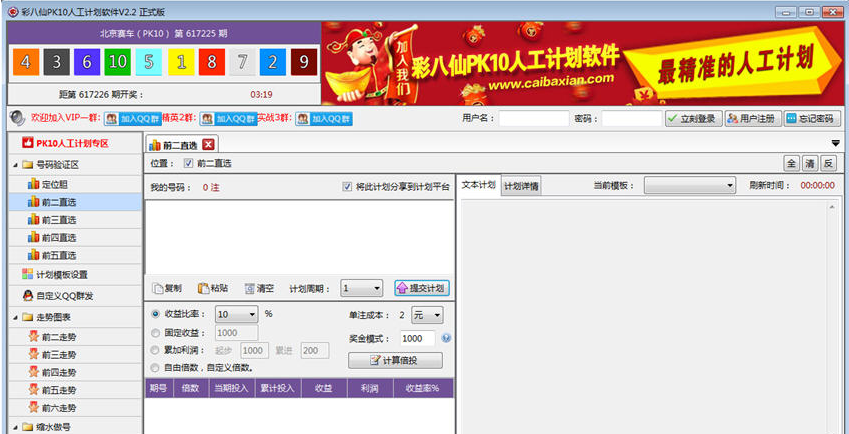849x434 pixels.
Task: Click the orange number 4 ball
Action: click(26, 62)
